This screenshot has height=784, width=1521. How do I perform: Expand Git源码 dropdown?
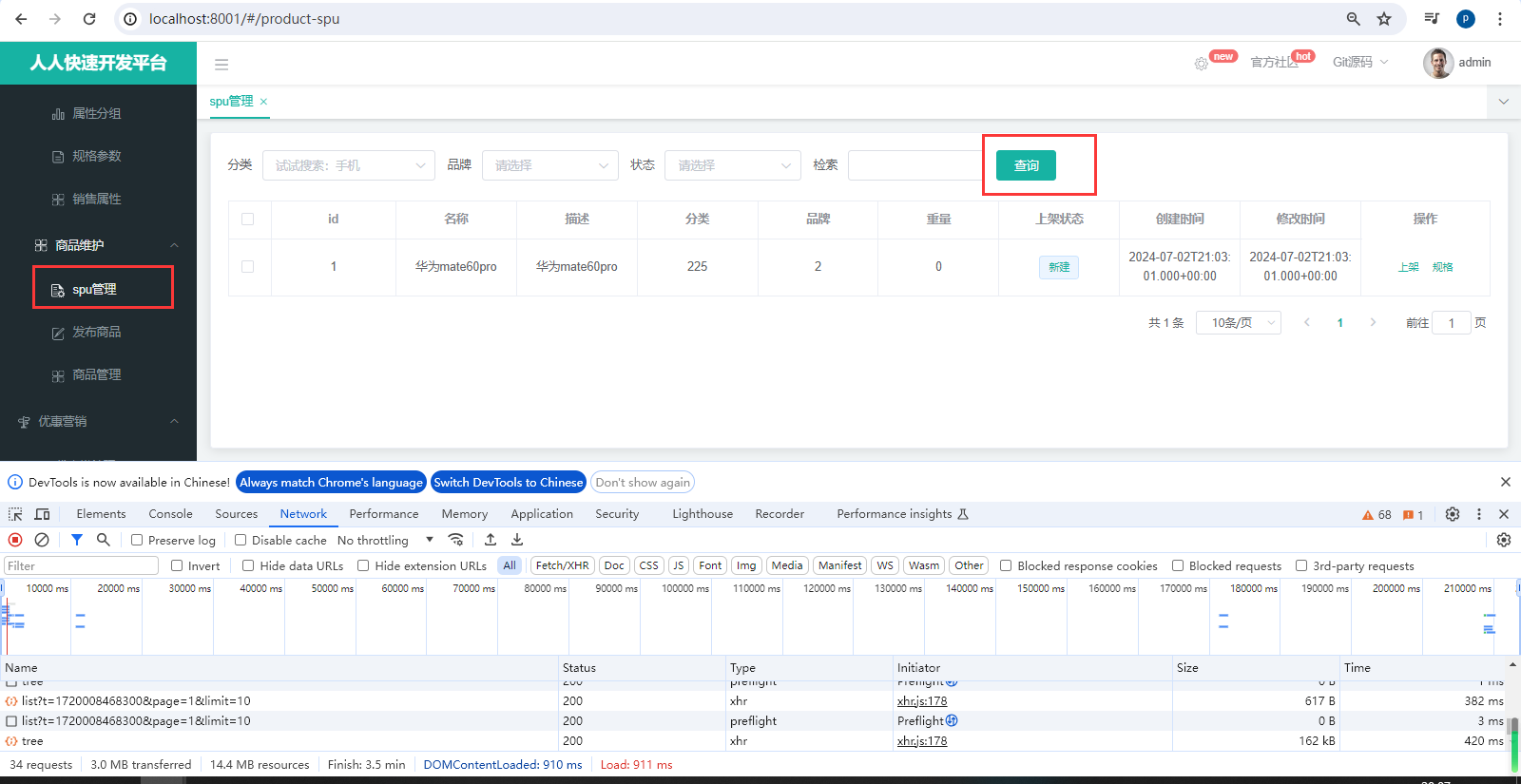click(1360, 62)
